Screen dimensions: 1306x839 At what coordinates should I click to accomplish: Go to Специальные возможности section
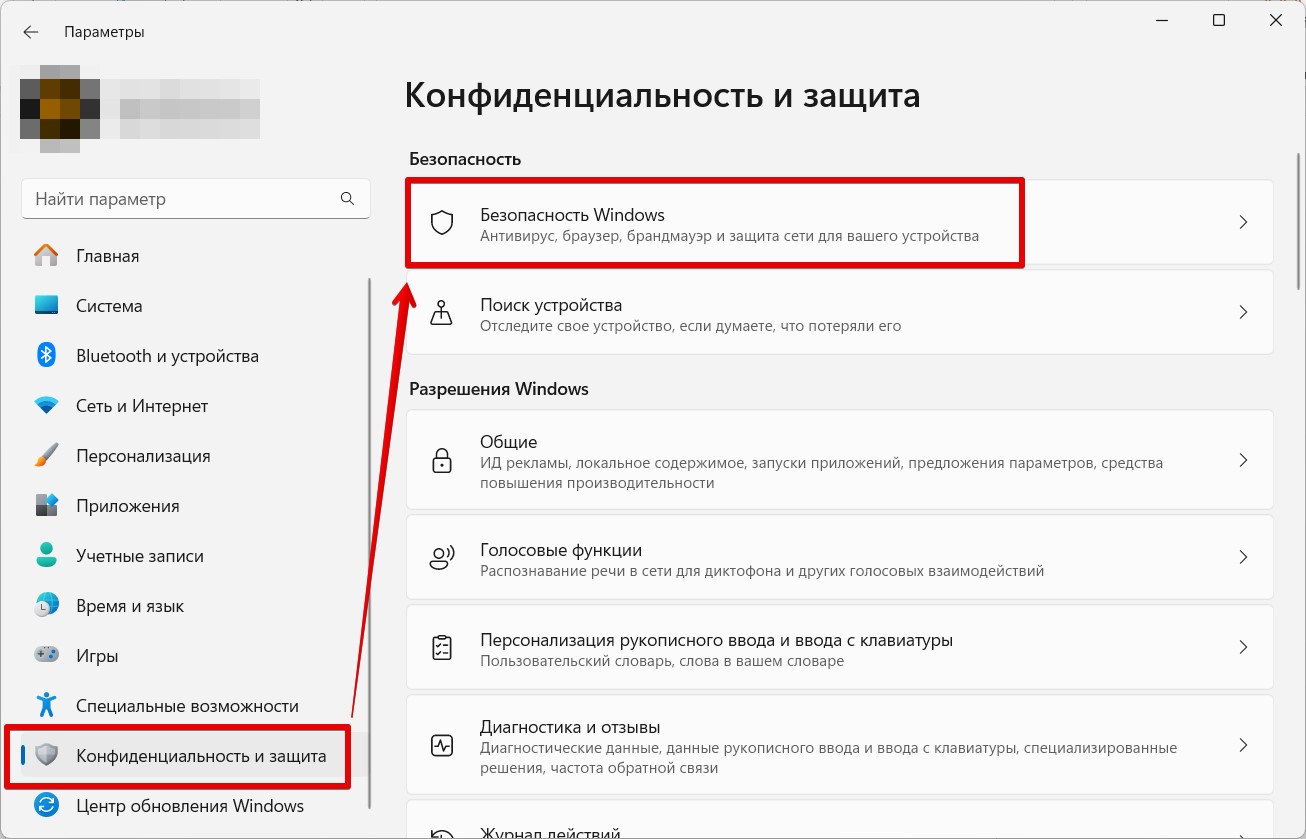(194, 706)
